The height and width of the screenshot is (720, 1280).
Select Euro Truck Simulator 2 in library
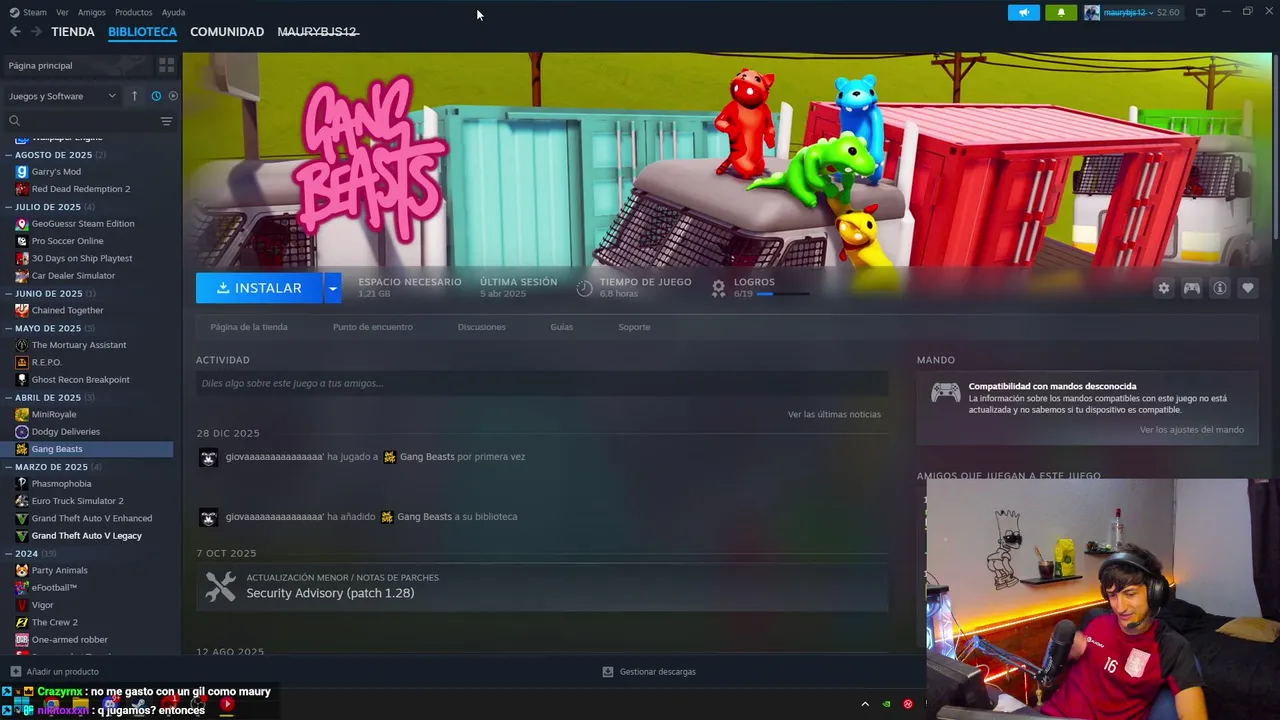click(78, 501)
